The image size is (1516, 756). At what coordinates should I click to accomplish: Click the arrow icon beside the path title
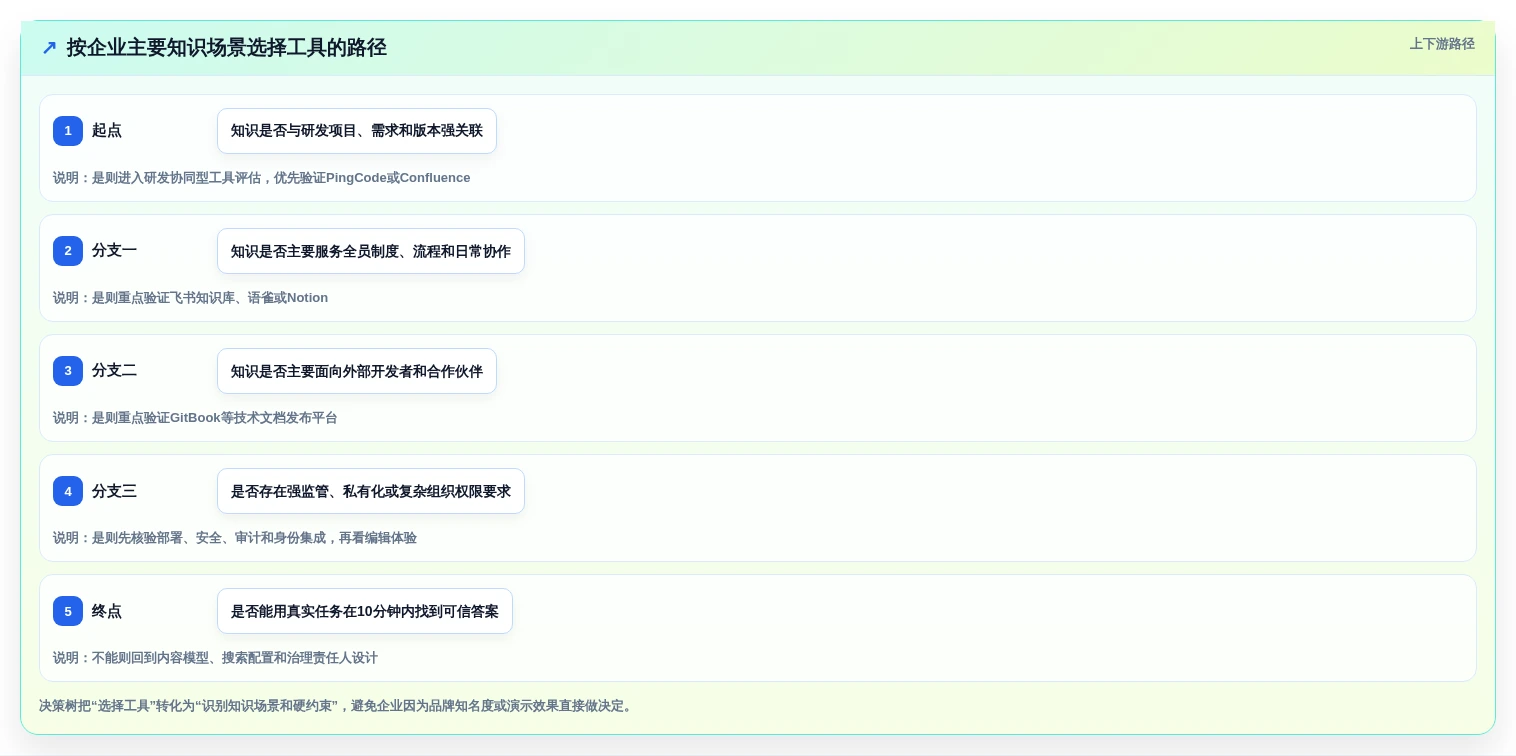(49, 48)
